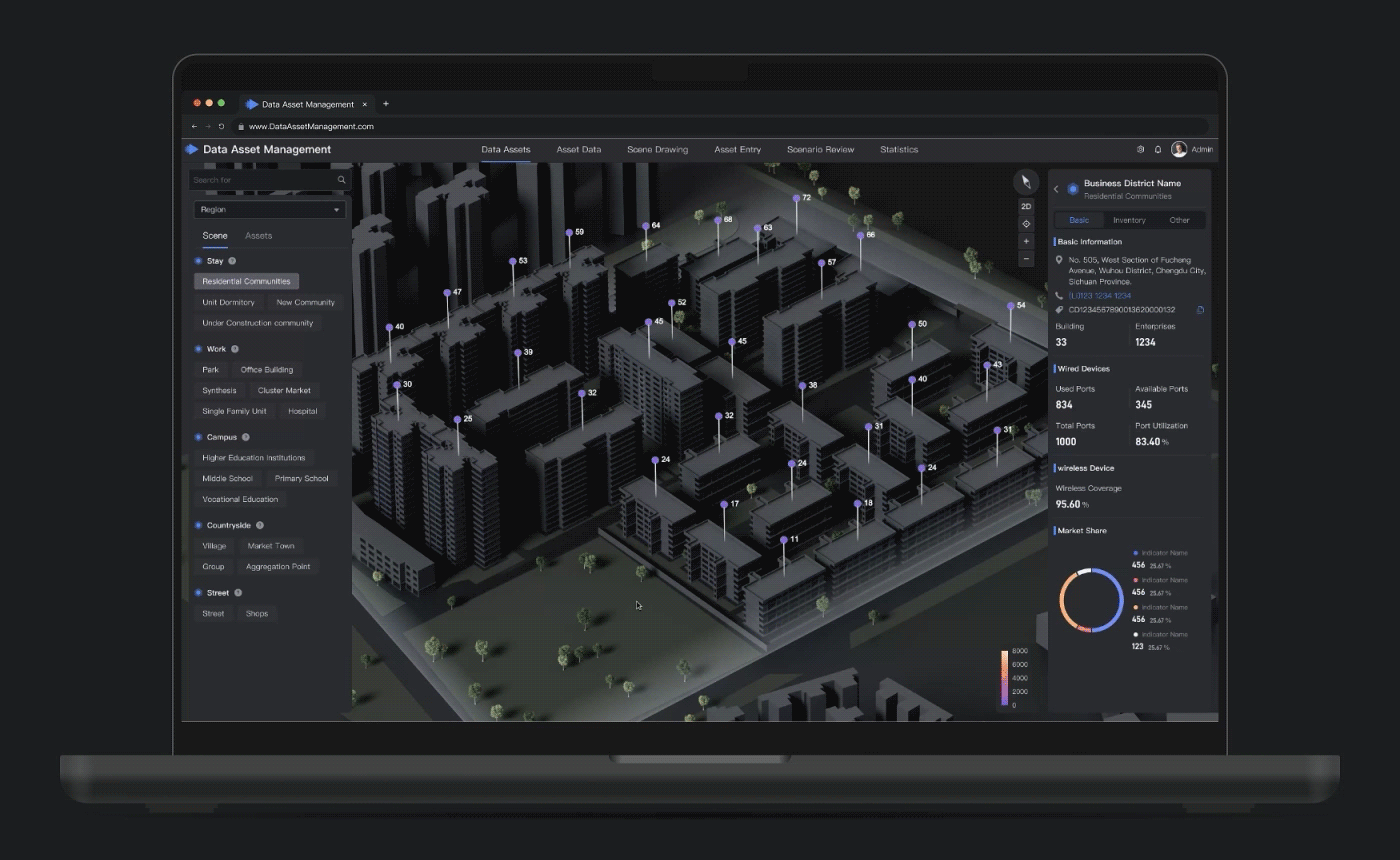Click the Admin avatar picture
Image resolution: width=1400 pixels, height=860 pixels.
(1179, 149)
